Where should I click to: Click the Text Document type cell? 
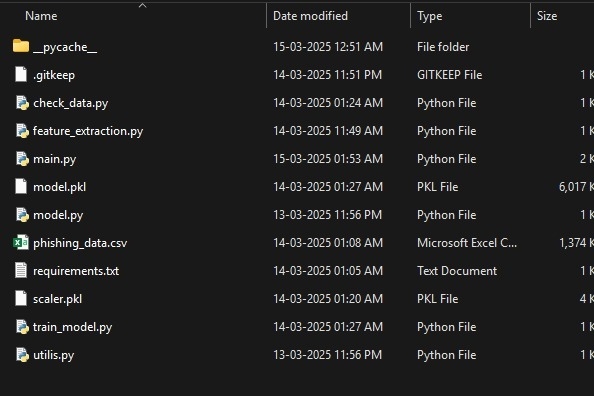(x=457, y=271)
